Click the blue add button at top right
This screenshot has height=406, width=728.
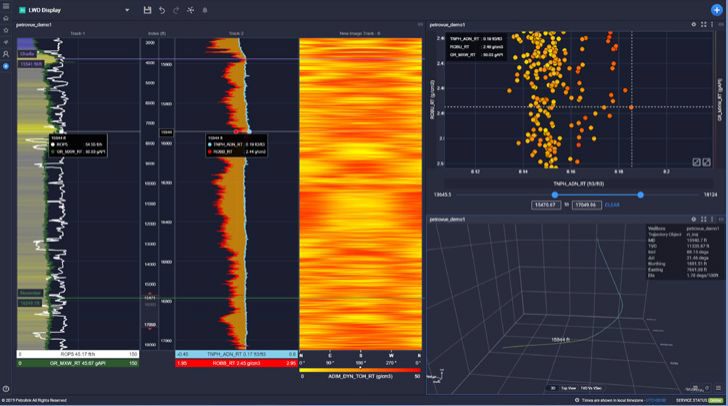(x=716, y=9)
